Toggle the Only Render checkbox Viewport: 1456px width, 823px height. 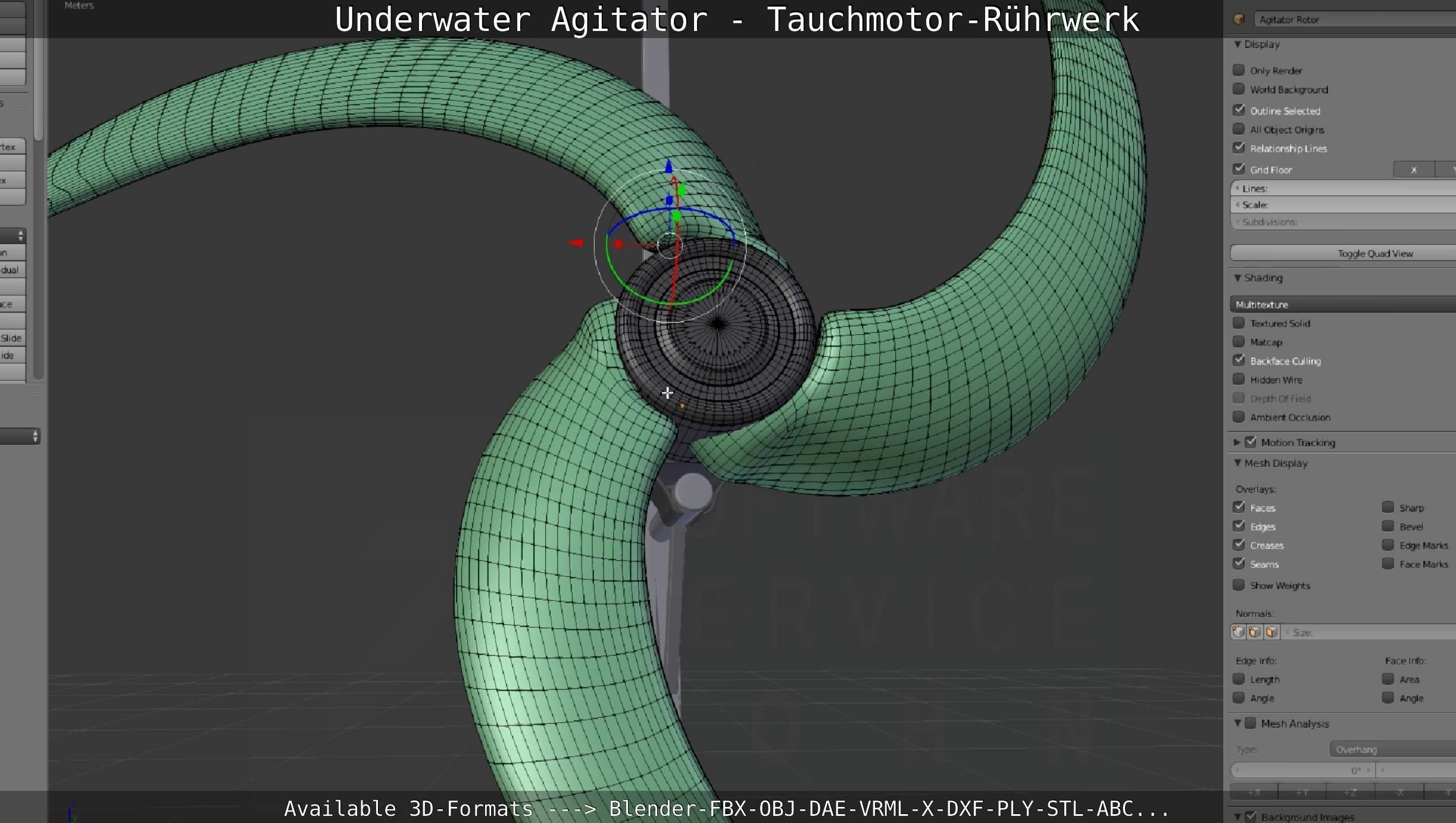[x=1239, y=70]
